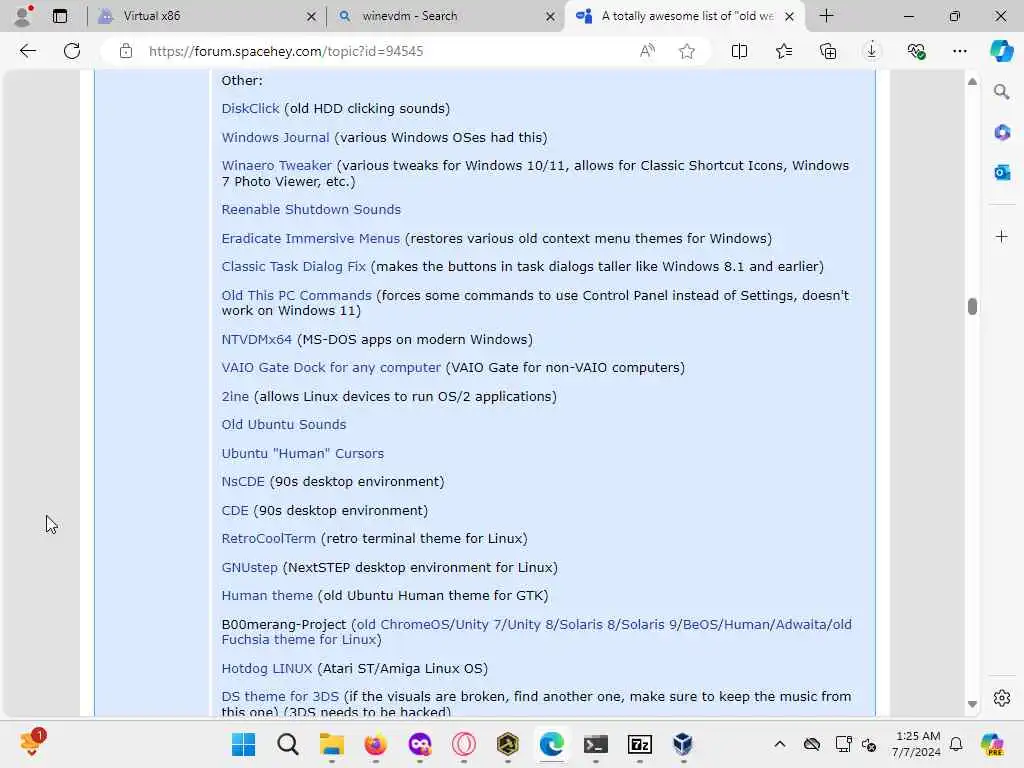Close the Virtual x86 tab
The image size is (1024, 768).
point(312,16)
